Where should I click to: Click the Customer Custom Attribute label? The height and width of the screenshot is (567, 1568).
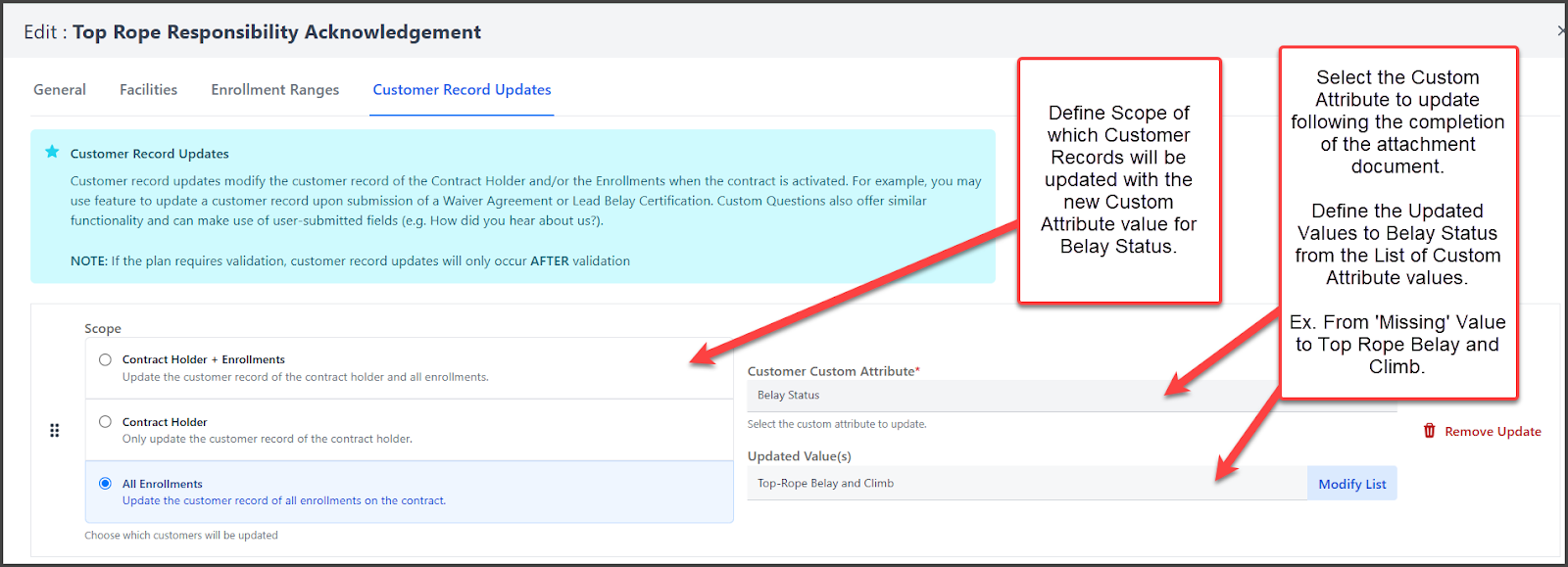[x=833, y=371]
